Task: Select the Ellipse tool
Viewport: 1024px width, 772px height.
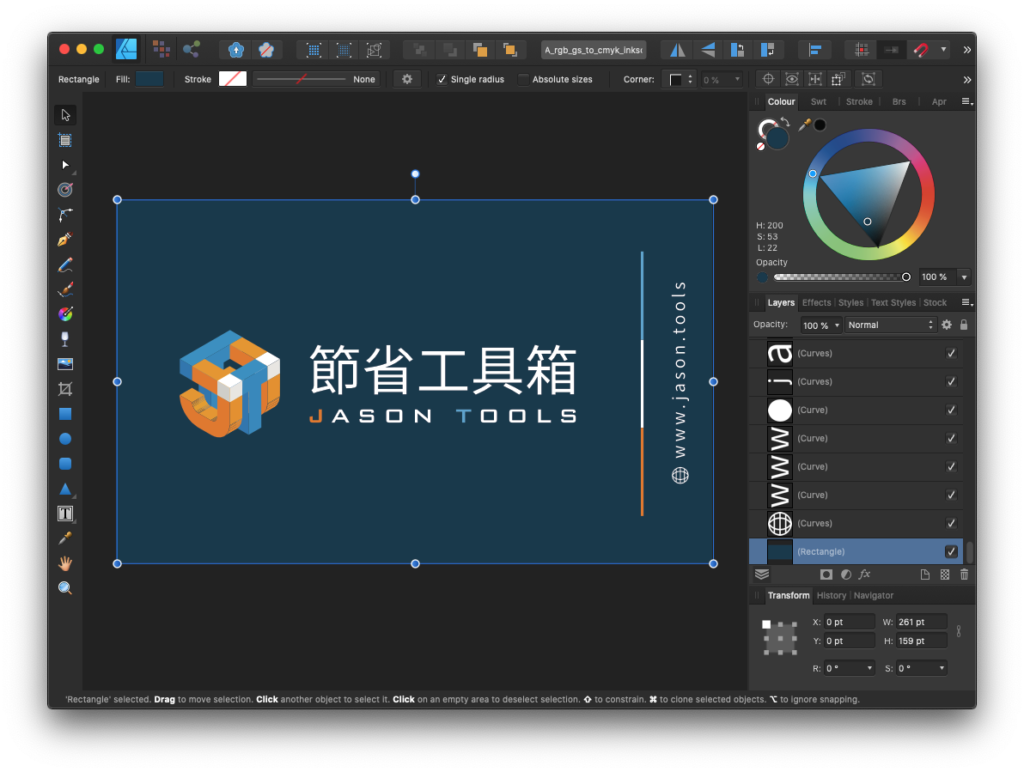Action: point(65,439)
